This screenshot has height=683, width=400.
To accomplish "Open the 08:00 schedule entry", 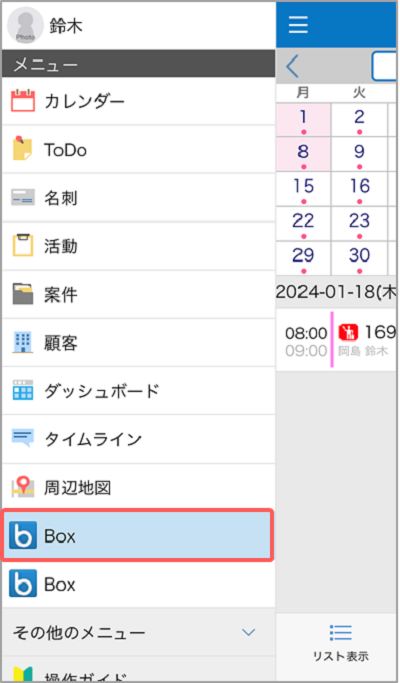I will [x=337, y=340].
